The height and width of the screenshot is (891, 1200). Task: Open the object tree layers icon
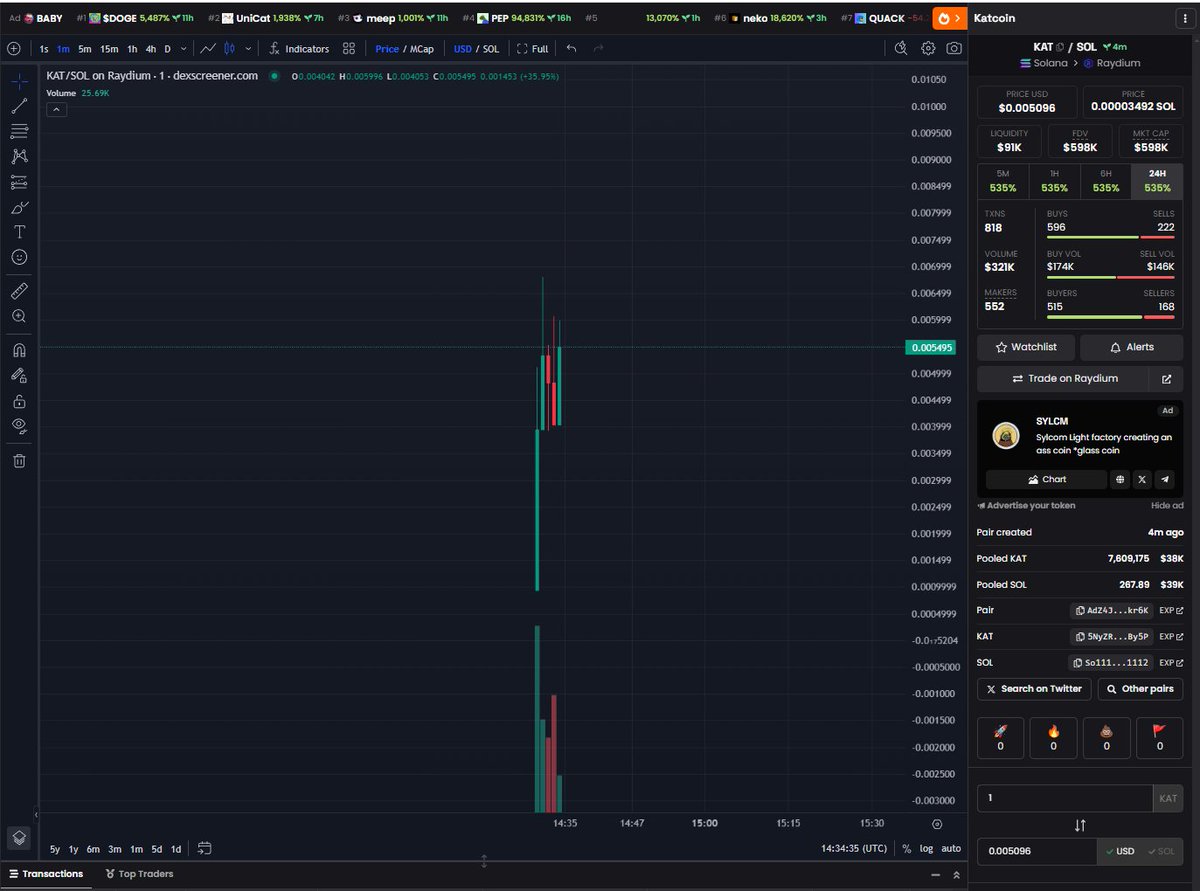point(19,838)
